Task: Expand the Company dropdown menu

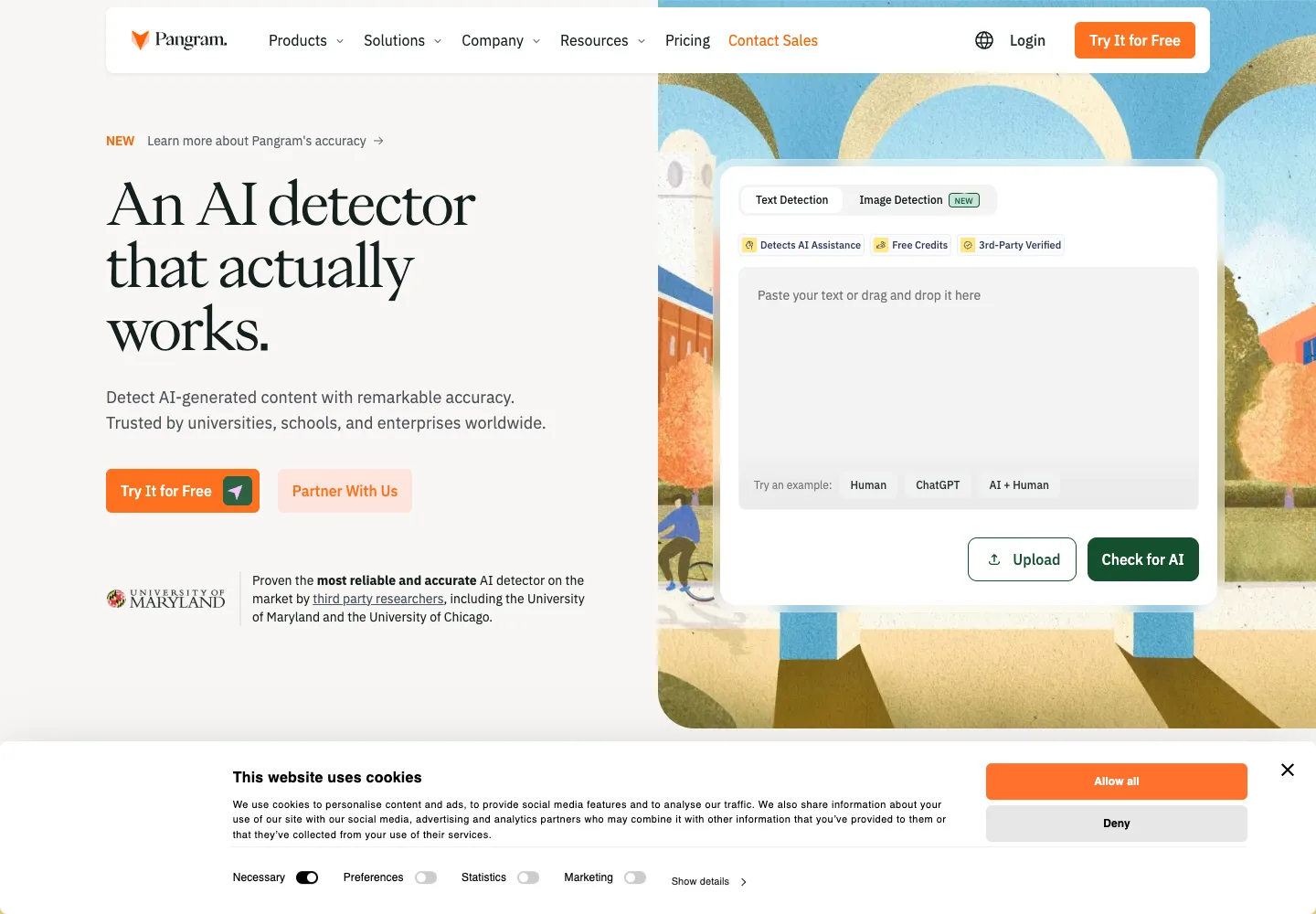Action: point(501,40)
